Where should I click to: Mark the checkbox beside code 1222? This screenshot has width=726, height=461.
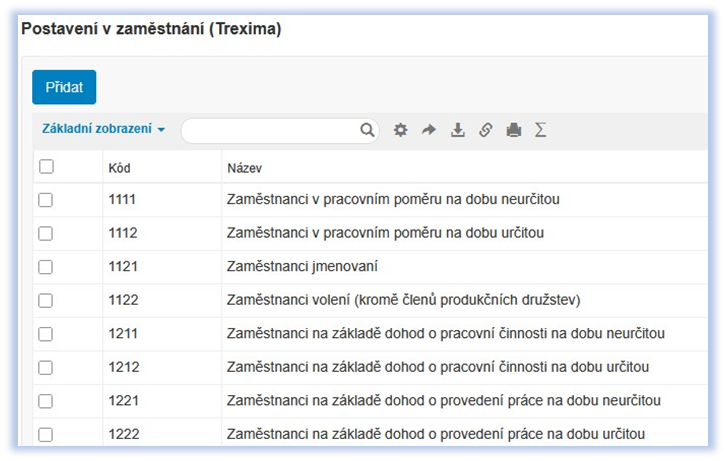click(x=45, y=434)
